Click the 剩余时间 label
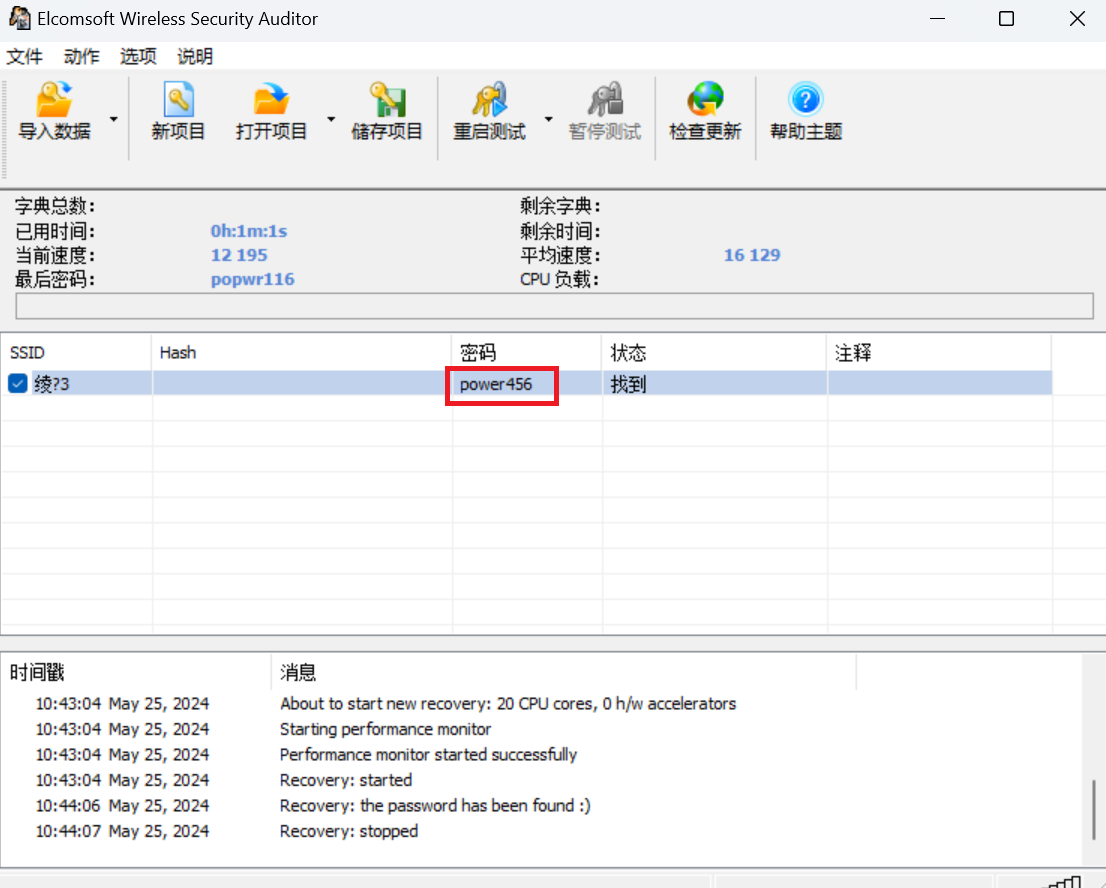The image size is (1106, 888). point(560,231)
